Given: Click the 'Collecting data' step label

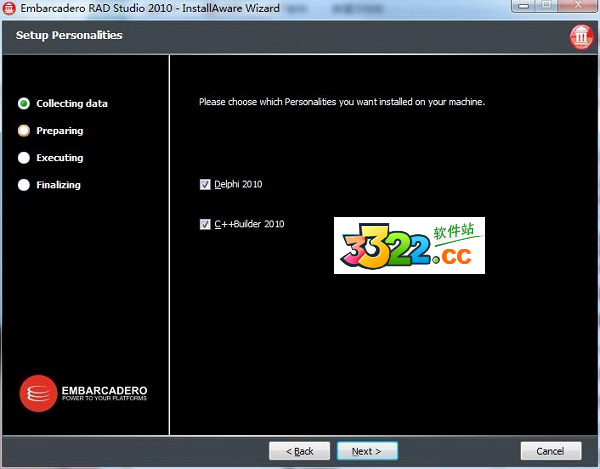Looking at the screenshot, I should click(72, 104).
